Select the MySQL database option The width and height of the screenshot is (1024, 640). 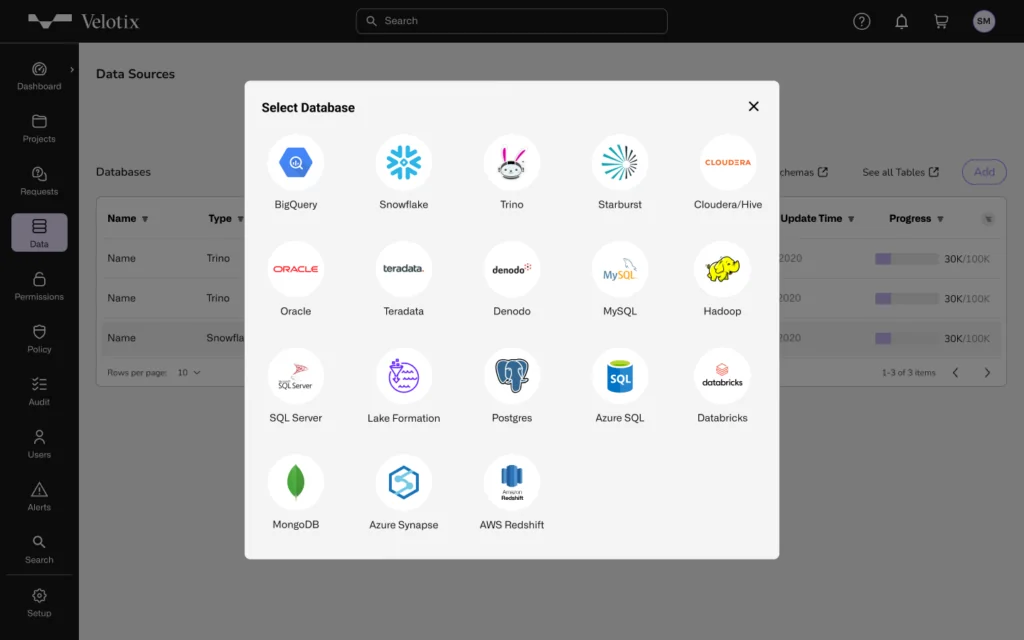pos(620,269)
